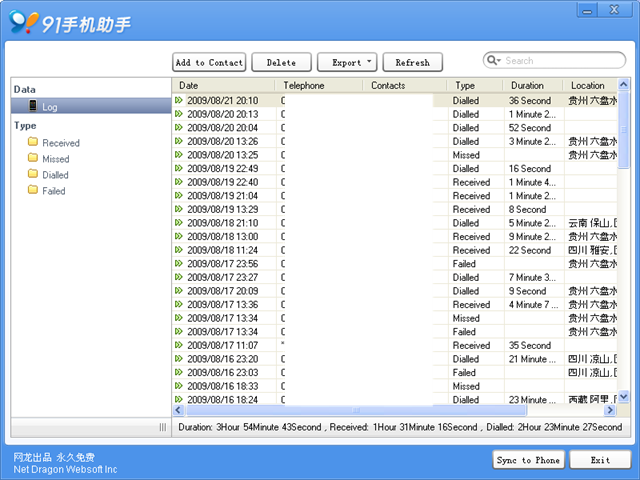Click the Refresh button
This screenshot has height=480, width=640.
click(413, 62)
